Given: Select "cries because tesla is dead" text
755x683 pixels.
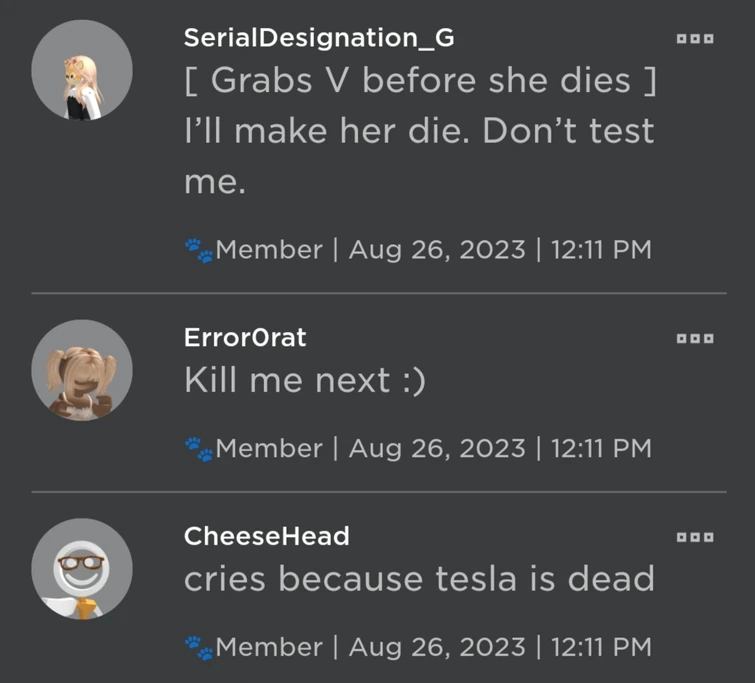Looking at the screenshot, I should click(x=419, y=579).
